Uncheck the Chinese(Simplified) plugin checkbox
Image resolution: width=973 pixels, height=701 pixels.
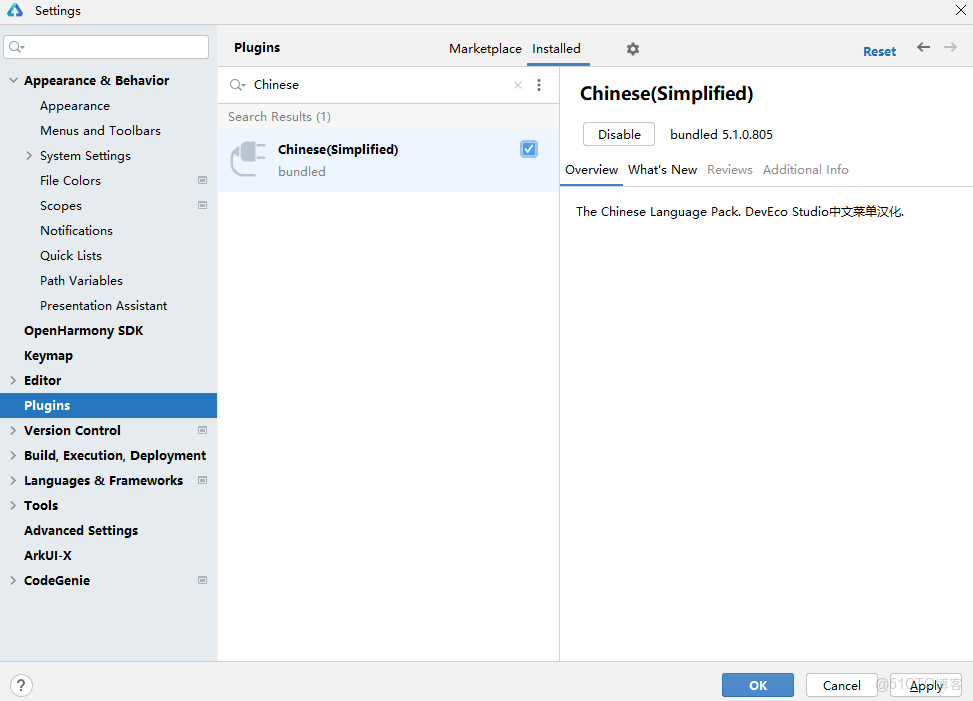528,148
